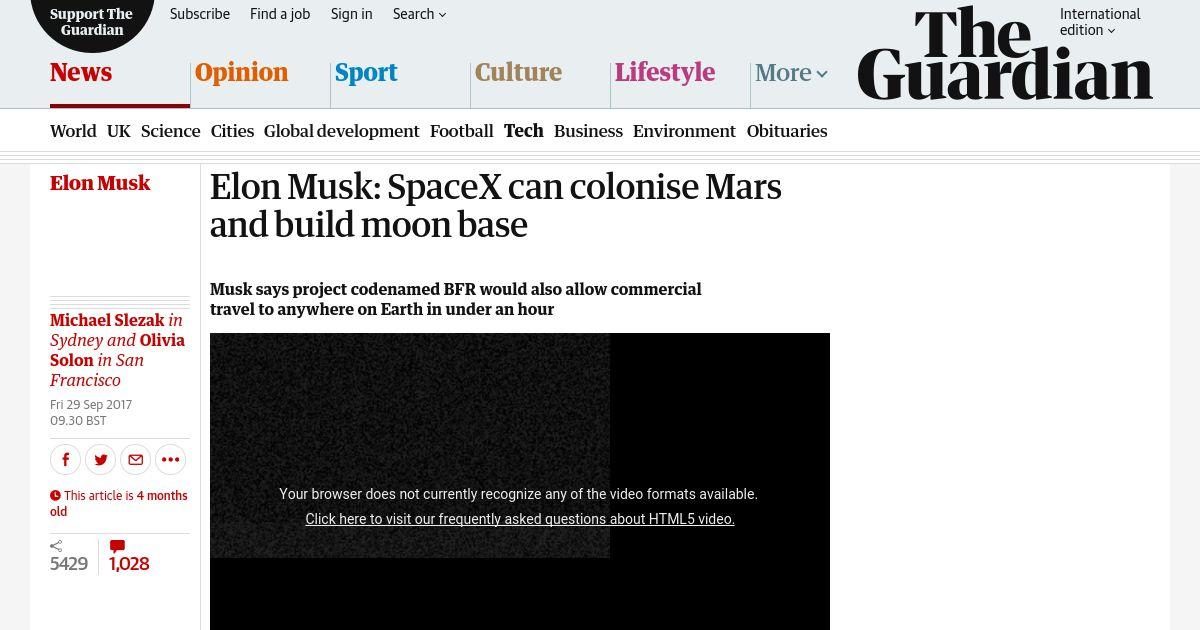1200x630 pixels.
Task: Open author Michael Slezak's profile
Action: [107, 320]
